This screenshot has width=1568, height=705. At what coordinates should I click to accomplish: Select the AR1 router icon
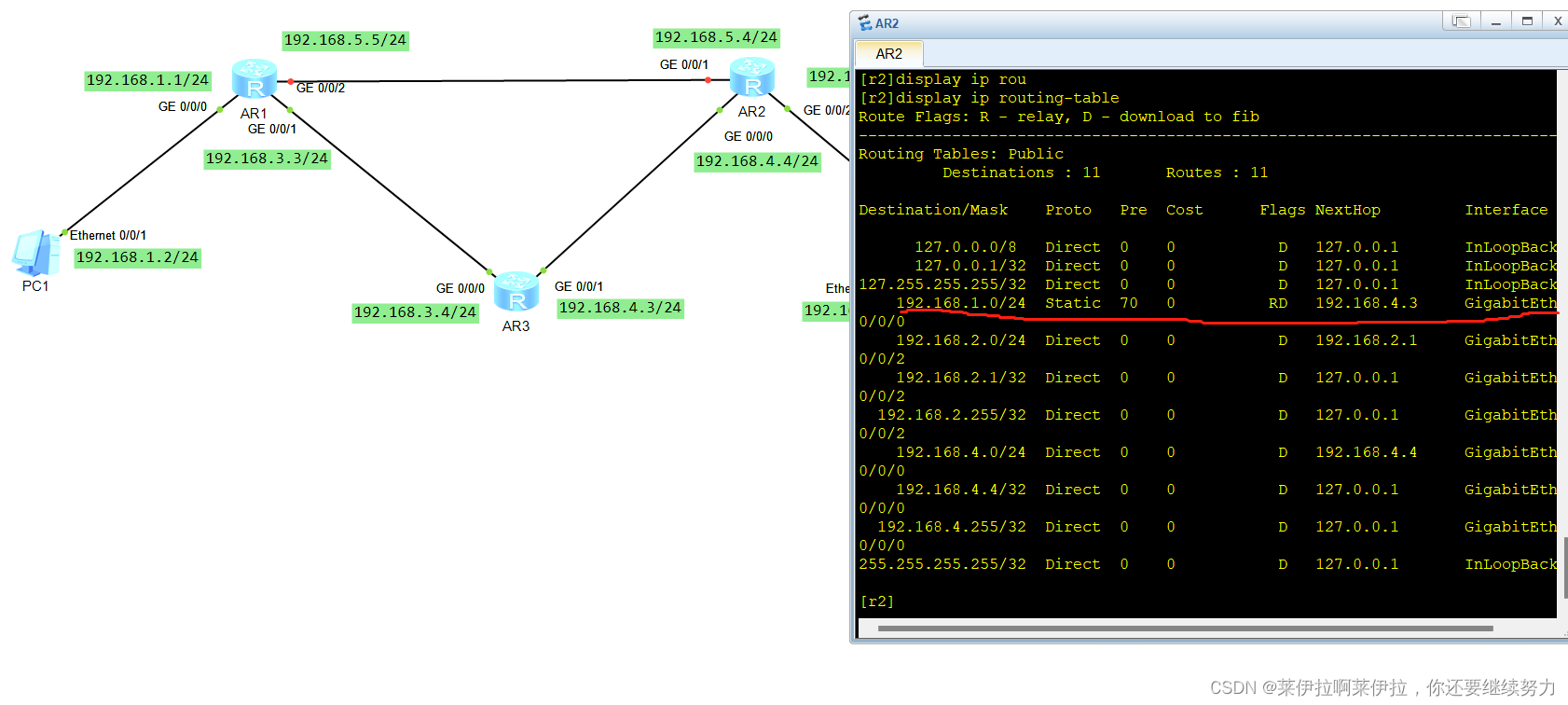[x=254, y=79]
